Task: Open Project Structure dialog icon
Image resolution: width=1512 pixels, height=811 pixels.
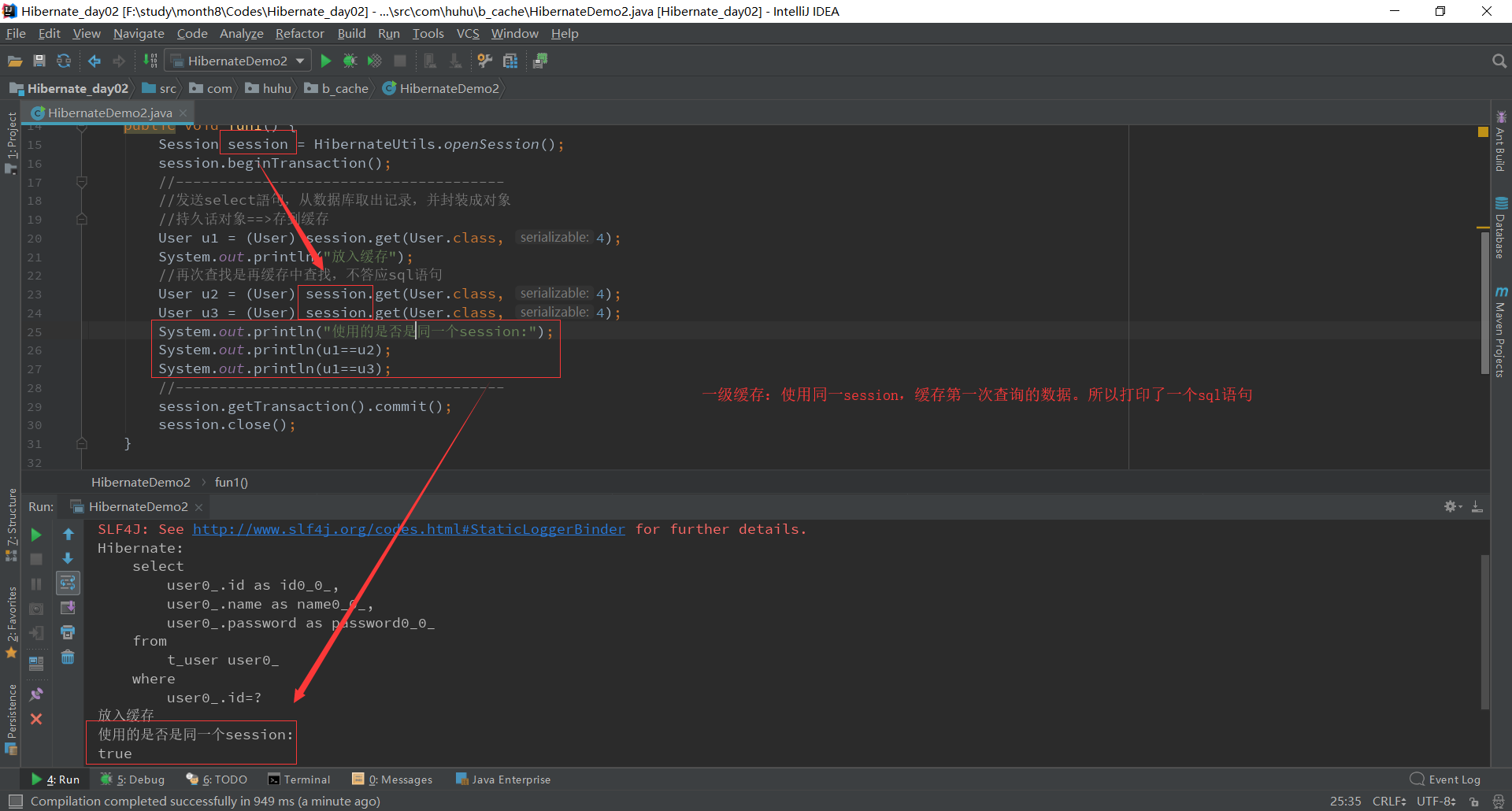Action: pyautogui.click(x=510, y=61)
